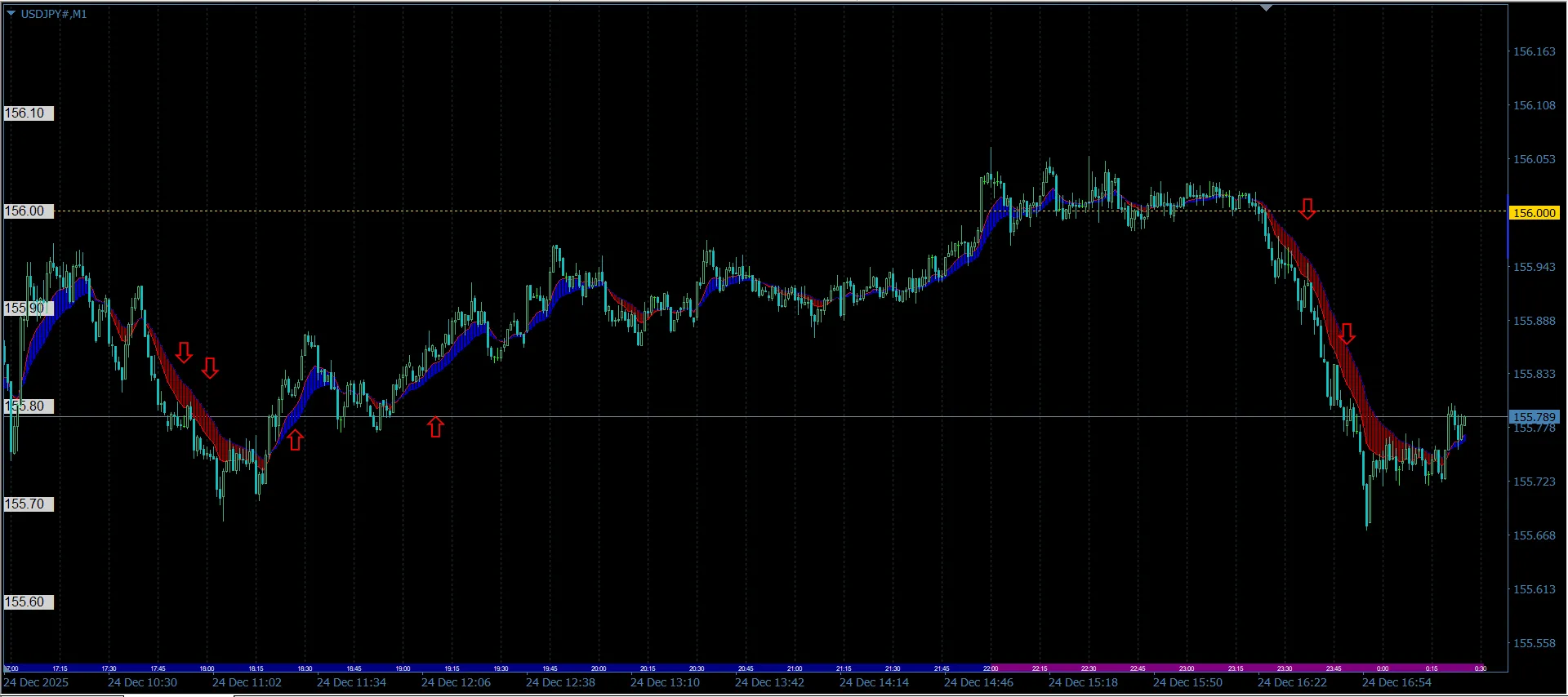Click the white 155.90 price level label
This screenshot has width=1568, height=697.
(x=28, y=309)
